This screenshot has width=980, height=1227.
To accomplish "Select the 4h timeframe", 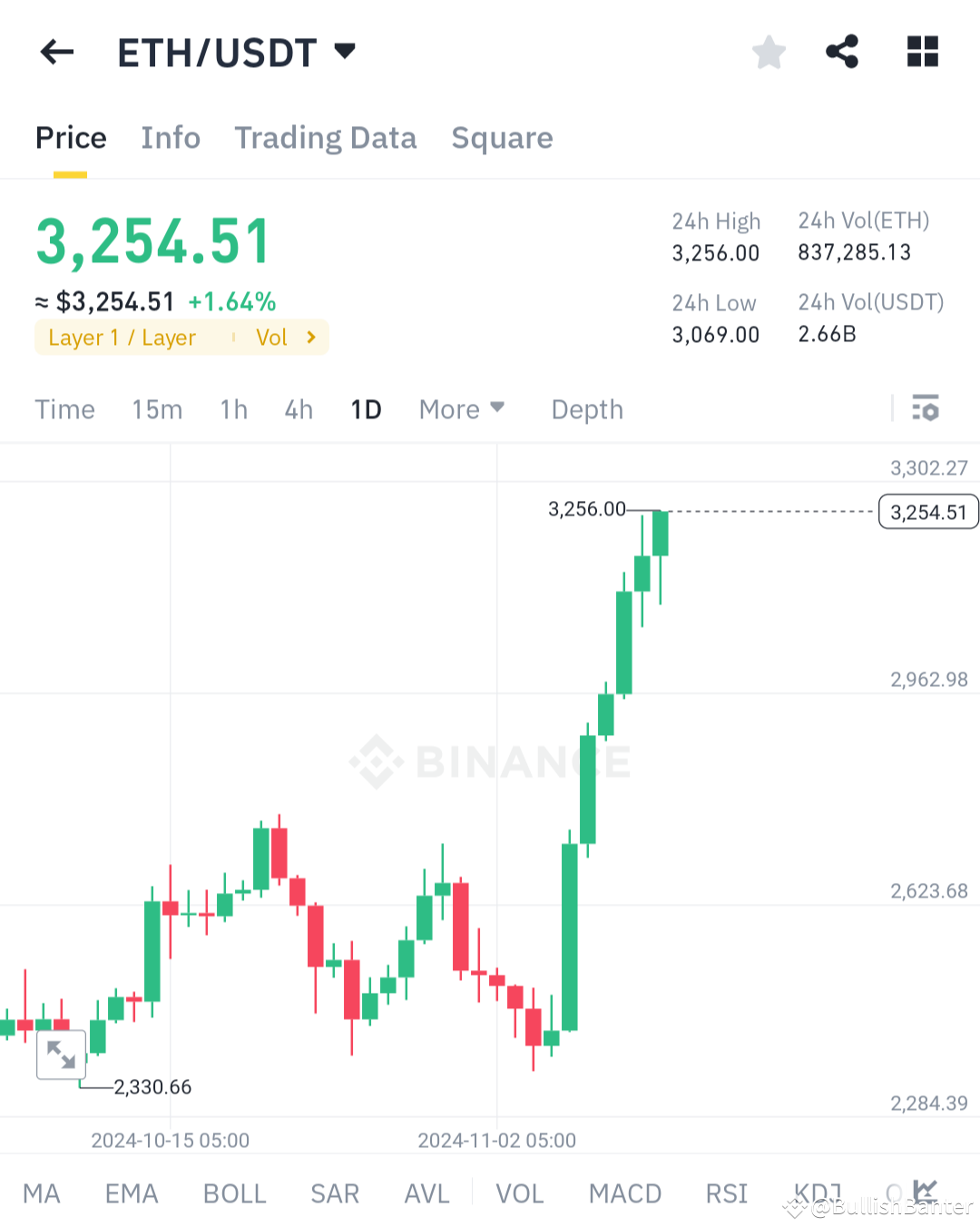I will coord(298,408).
